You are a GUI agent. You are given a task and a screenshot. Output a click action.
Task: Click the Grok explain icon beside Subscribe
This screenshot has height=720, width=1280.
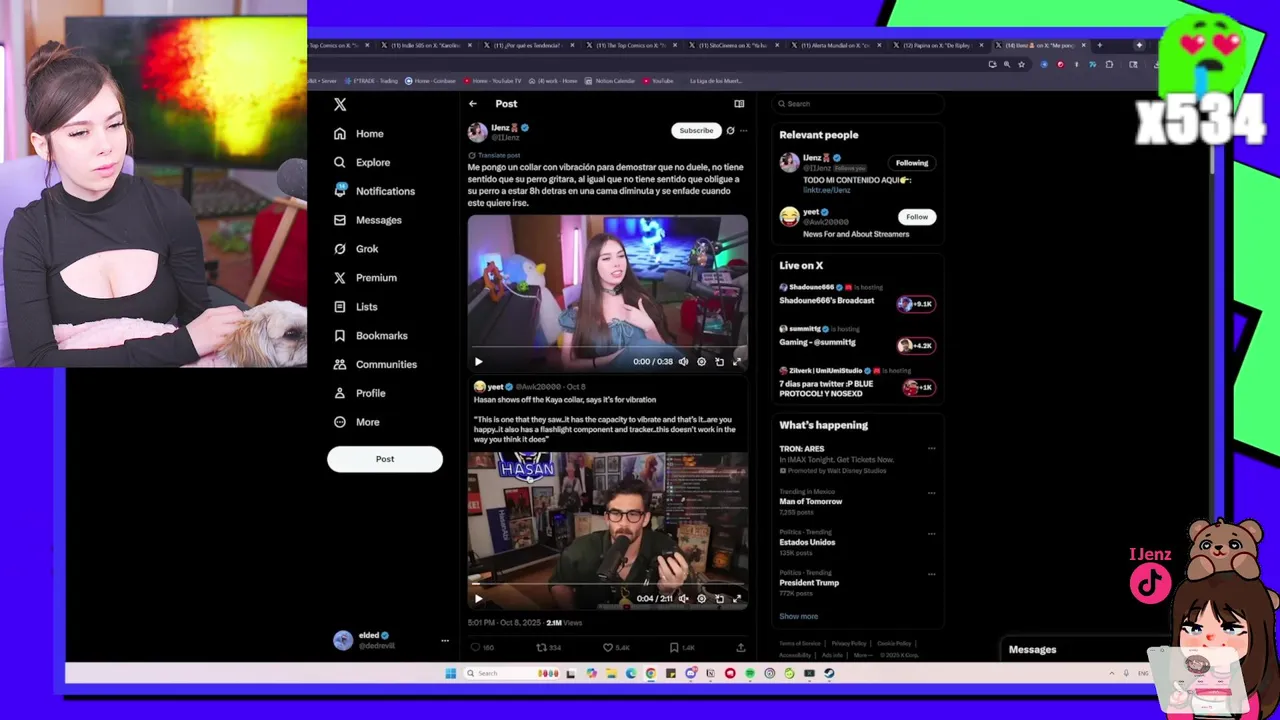click(730, 130)
